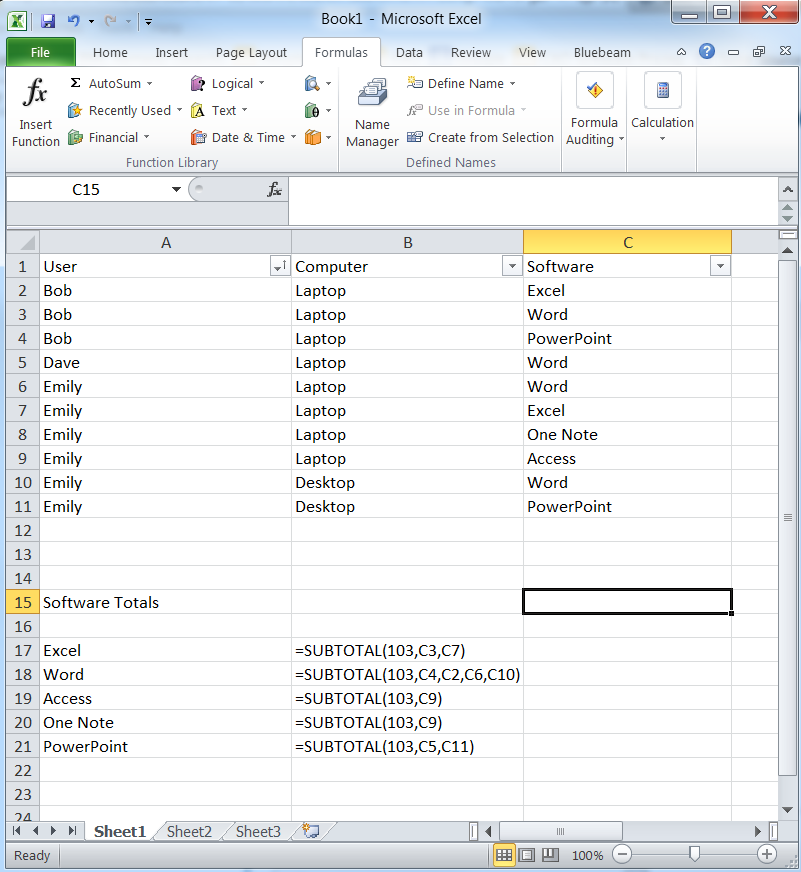The image size is (801, 872).
Task: Zoom out with the minus button
Action: point(622,854)
